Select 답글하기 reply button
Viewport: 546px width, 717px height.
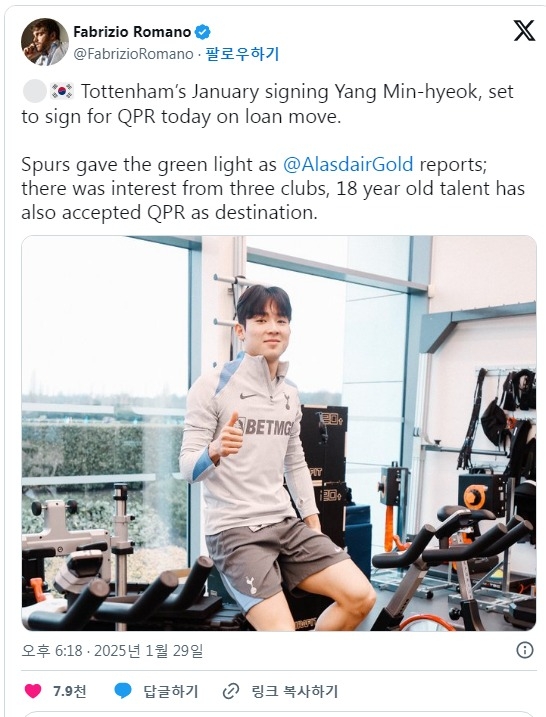pyautogui.click(x=171, y=691)
